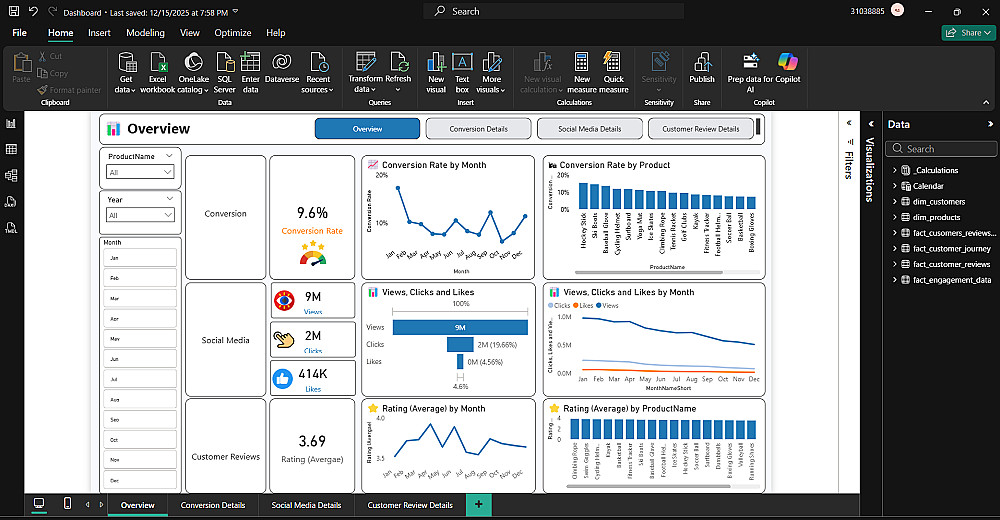Open Recent sources list
The image size is (1000, 520).
coord(318,73)
